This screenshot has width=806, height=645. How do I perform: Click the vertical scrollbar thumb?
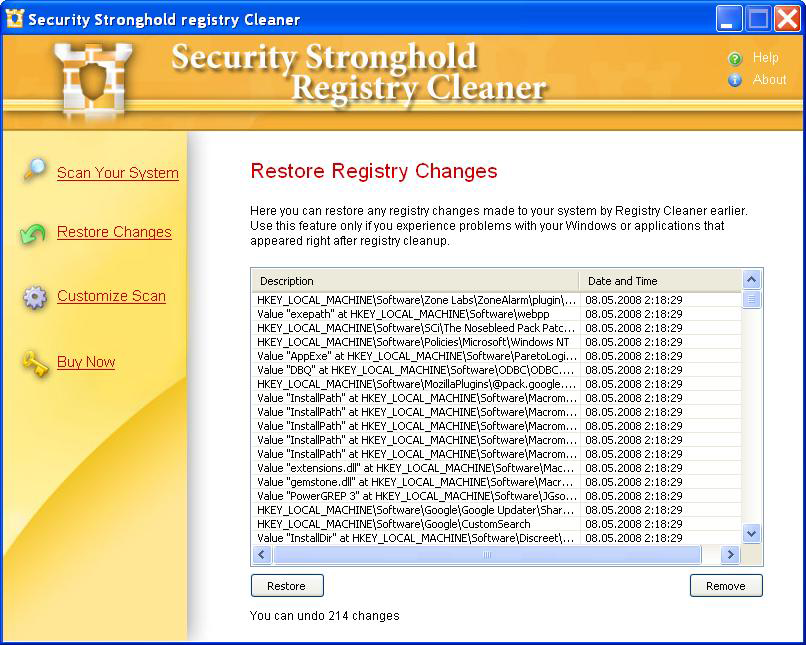pos(751,299)
